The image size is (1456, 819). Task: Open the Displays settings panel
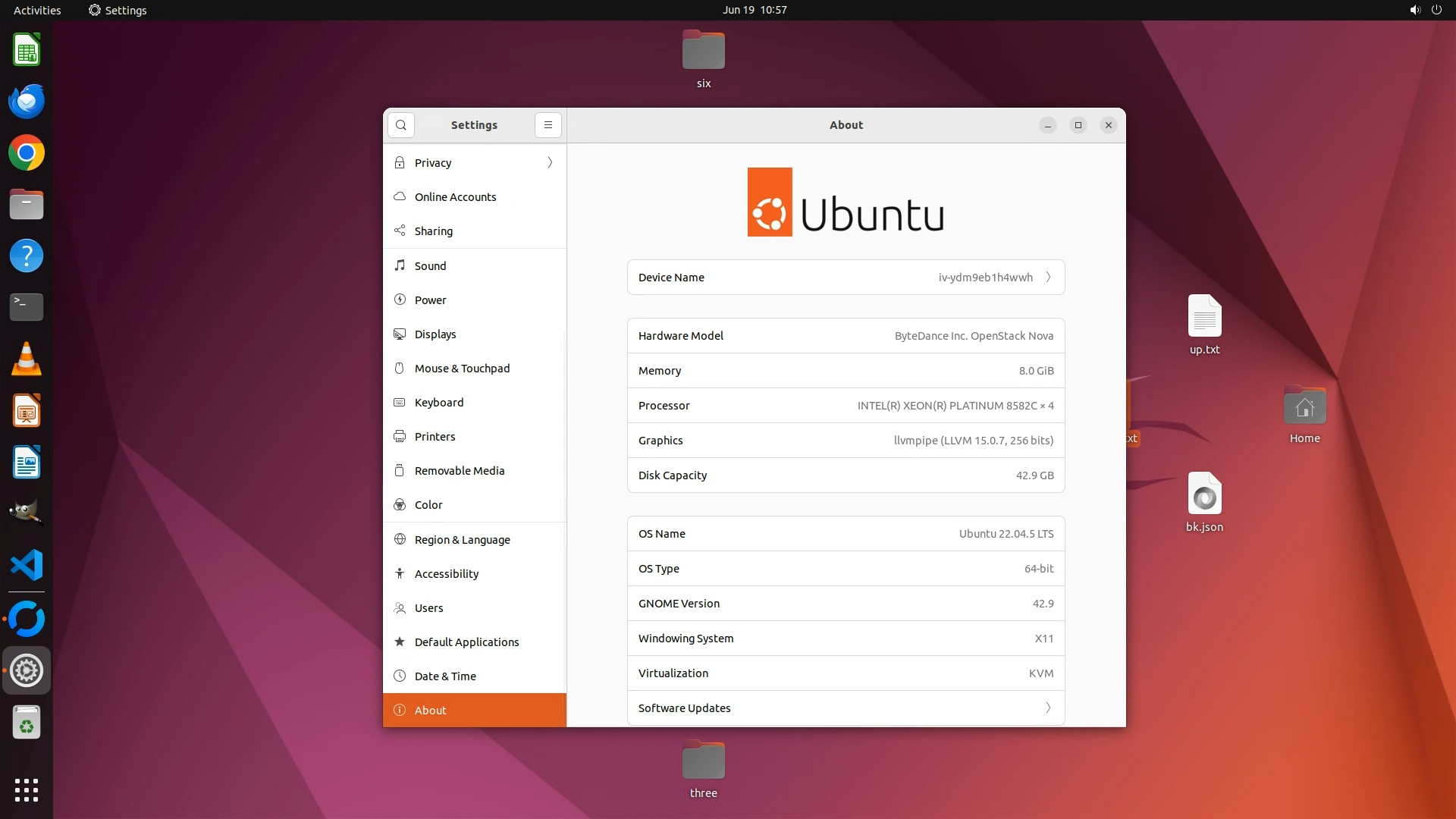(x=435, y=334)
